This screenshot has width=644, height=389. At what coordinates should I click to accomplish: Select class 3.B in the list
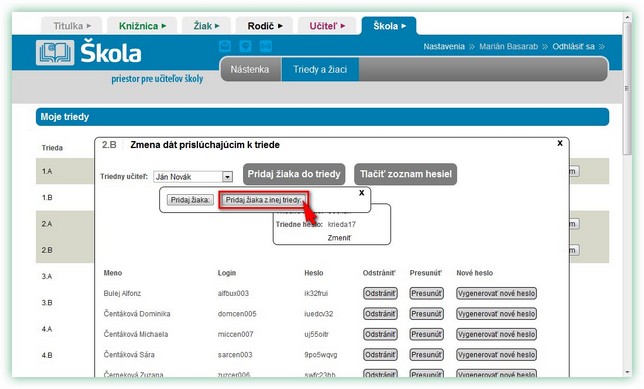point(47,303)
